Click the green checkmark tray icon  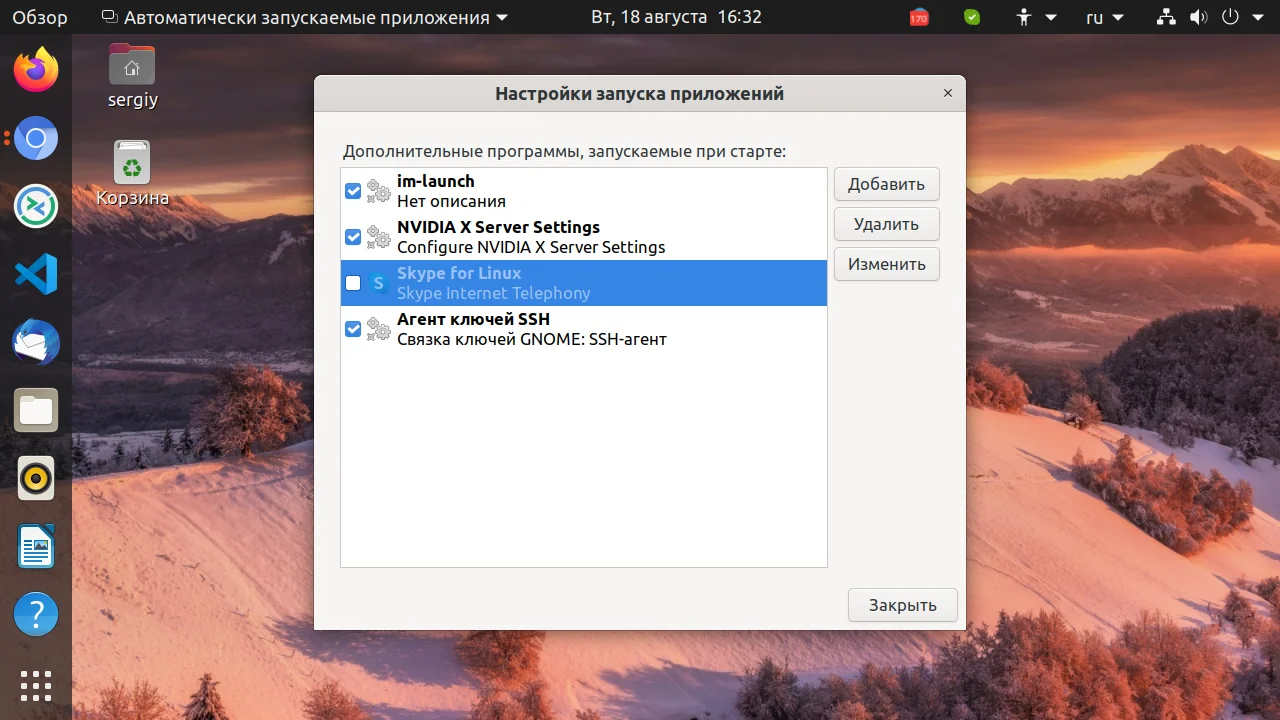(x=971, y=17)
